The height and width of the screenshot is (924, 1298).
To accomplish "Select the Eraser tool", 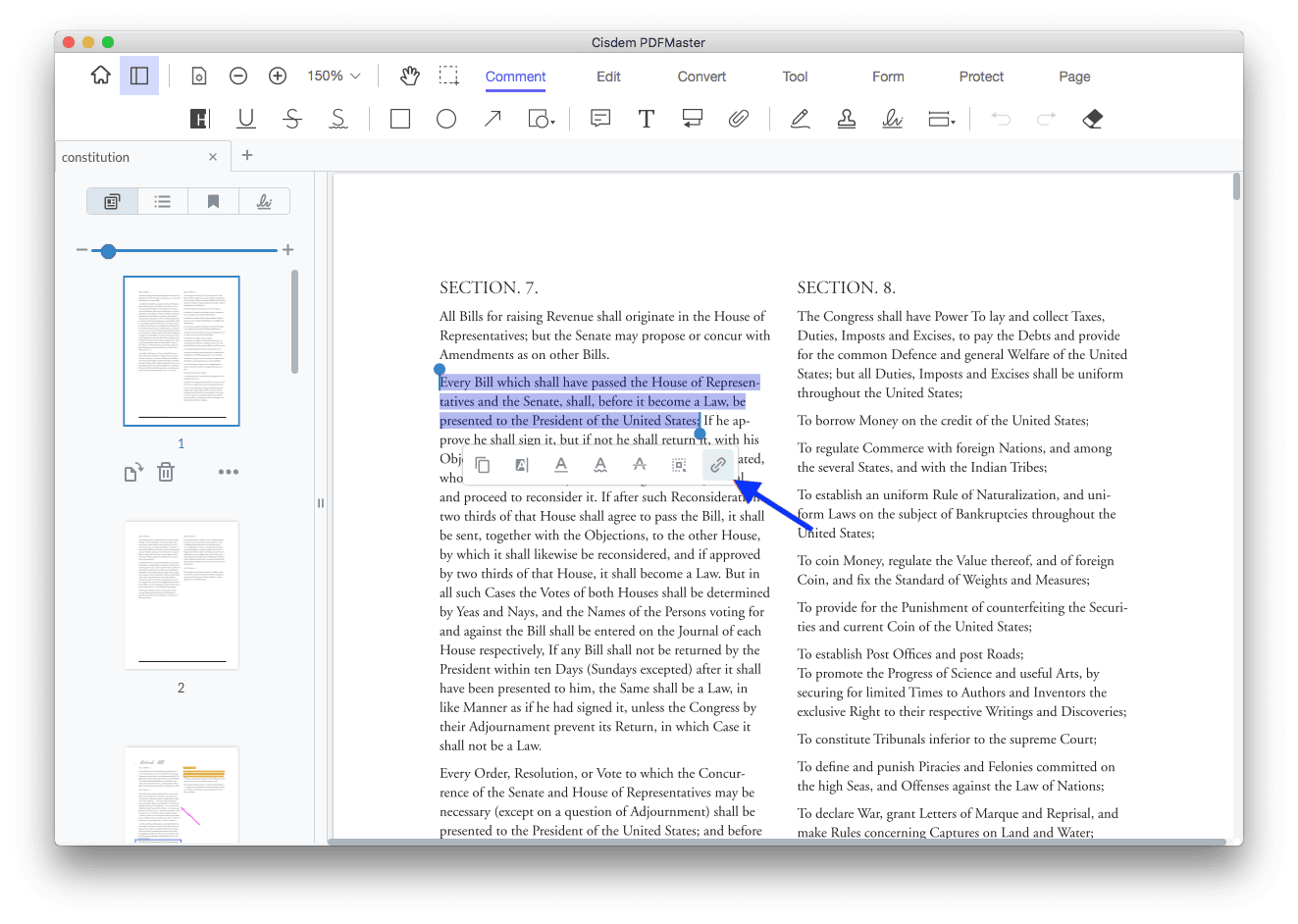I will (1093, 119).
